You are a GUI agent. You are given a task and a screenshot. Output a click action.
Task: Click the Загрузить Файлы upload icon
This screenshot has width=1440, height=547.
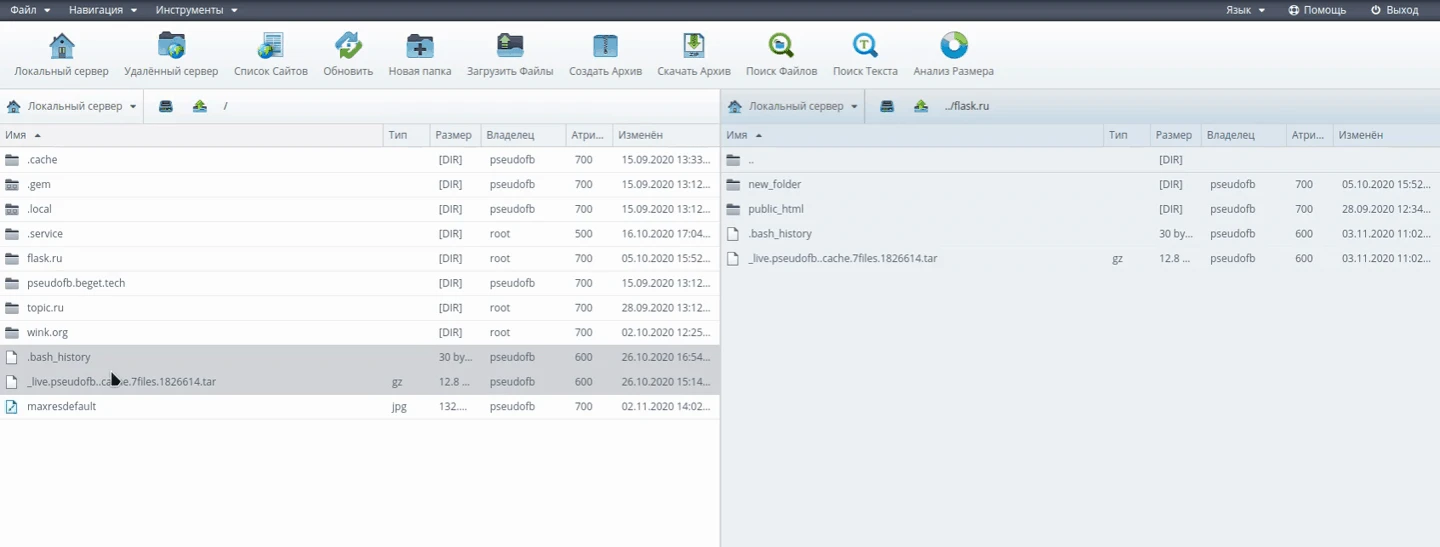pyautogui.click(x=510, y=47)
